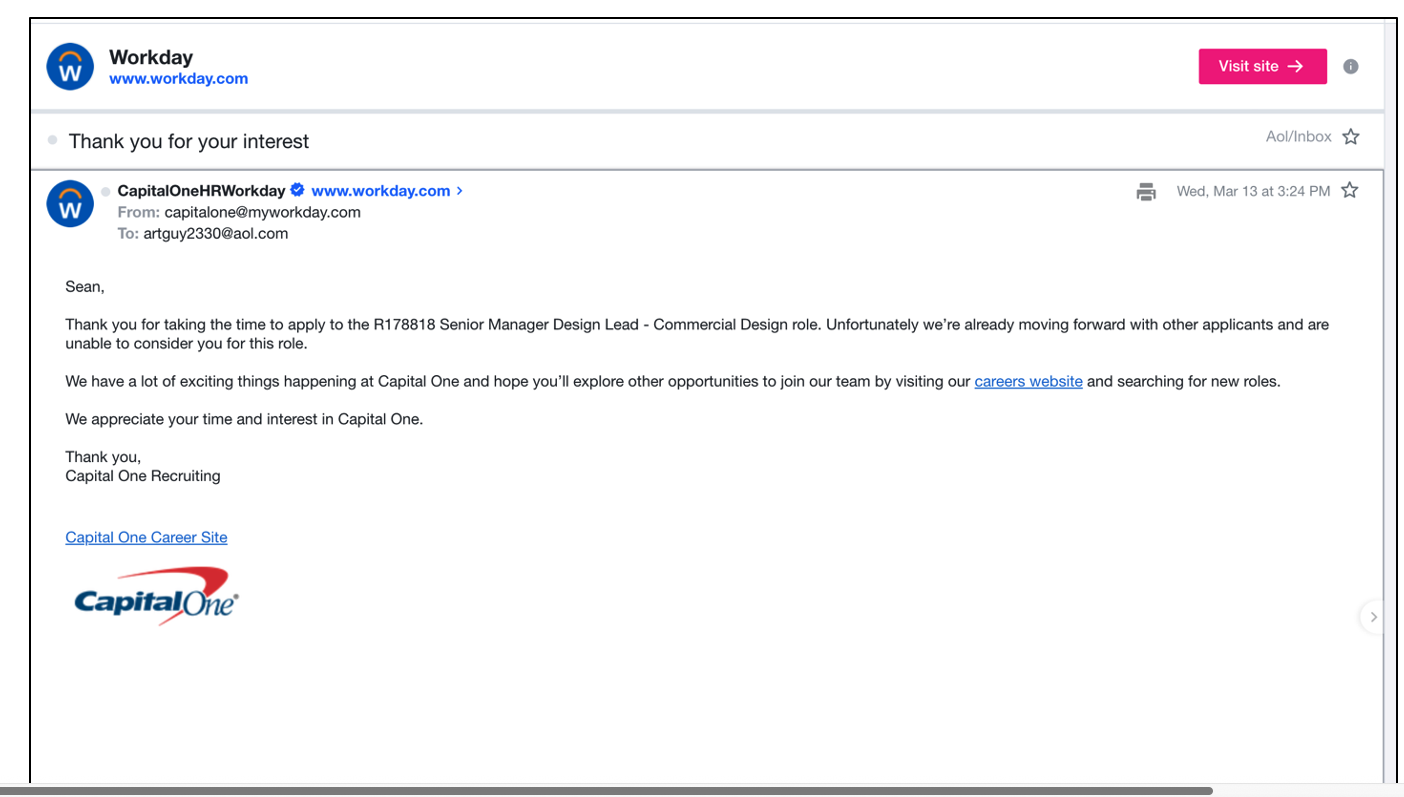Click the 'Sean,' greeting line
Viewport: 1404px width, 797px height.
click(x=85, y=287)
